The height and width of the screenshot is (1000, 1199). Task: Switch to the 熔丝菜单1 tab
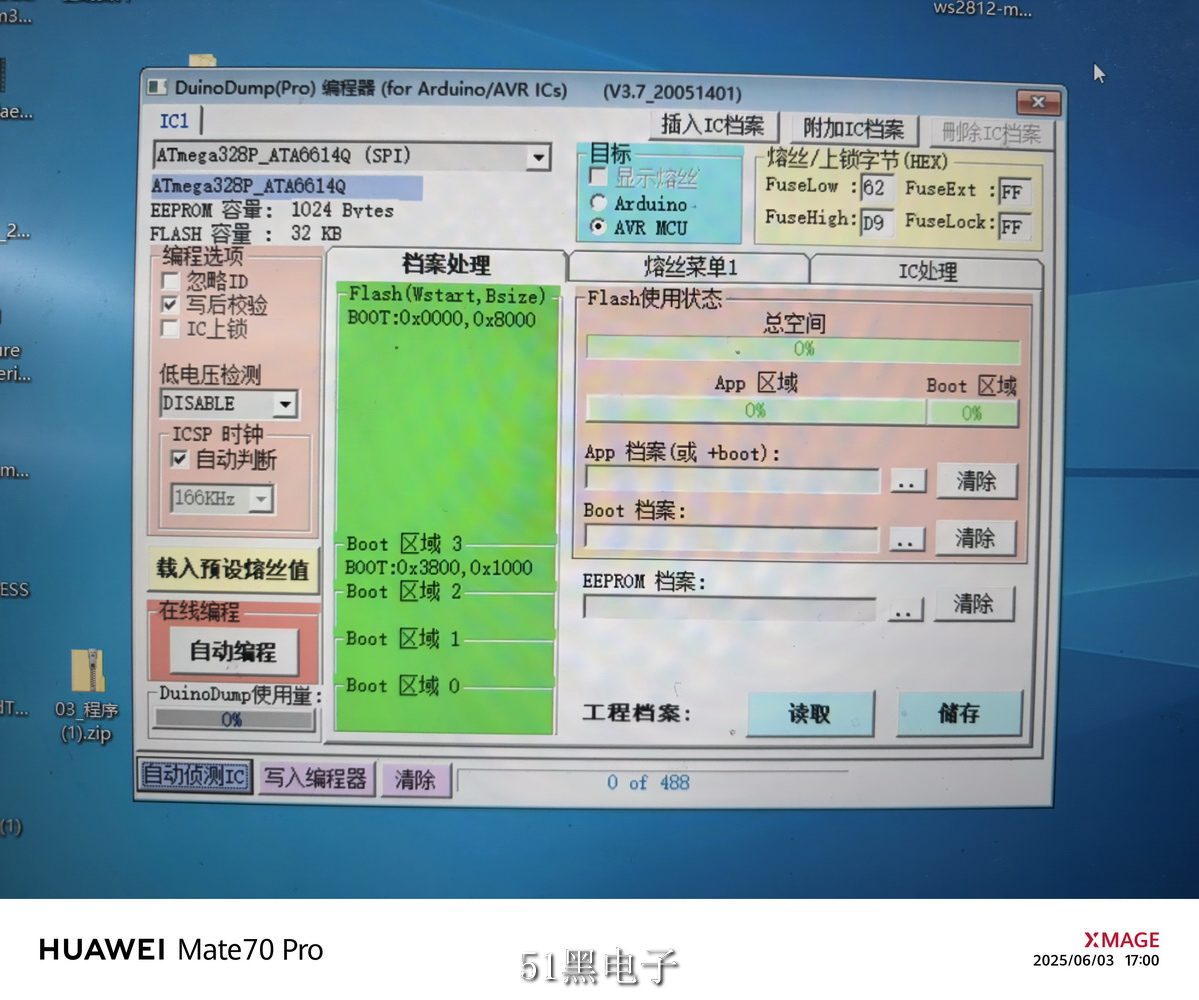(x=690, y=267)
